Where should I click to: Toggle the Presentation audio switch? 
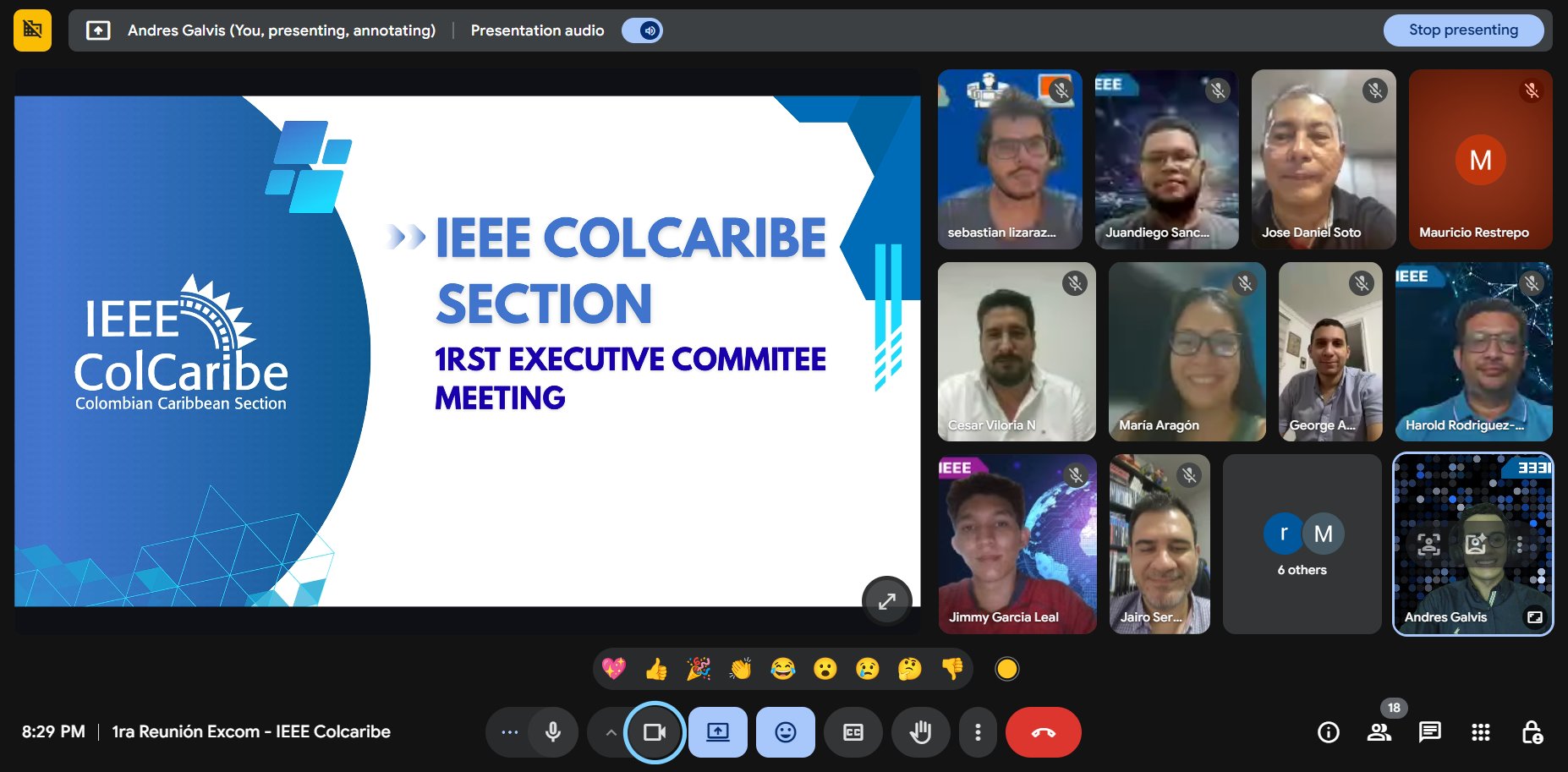[642, 30]
